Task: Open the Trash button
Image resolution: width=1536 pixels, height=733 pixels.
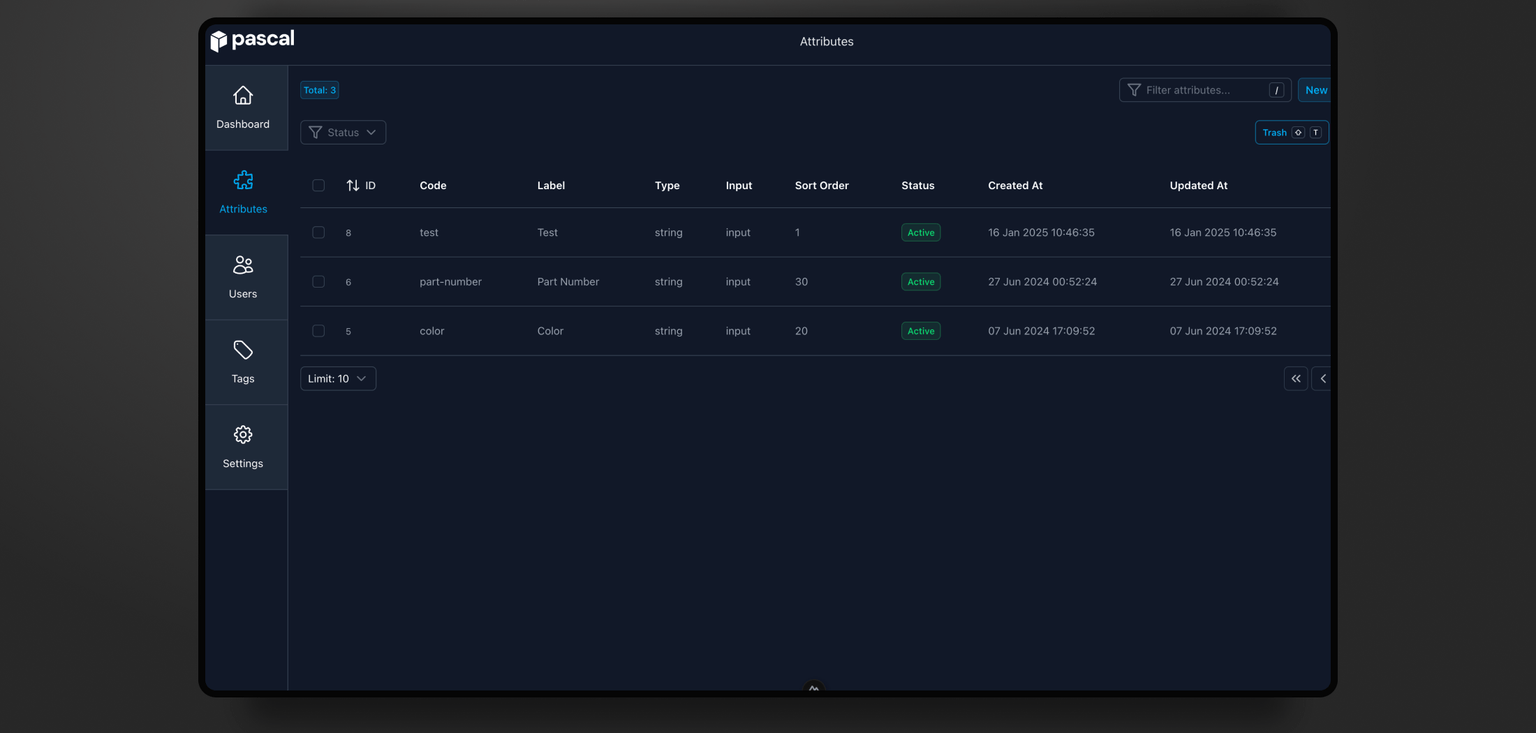Action: point(1290,133)
